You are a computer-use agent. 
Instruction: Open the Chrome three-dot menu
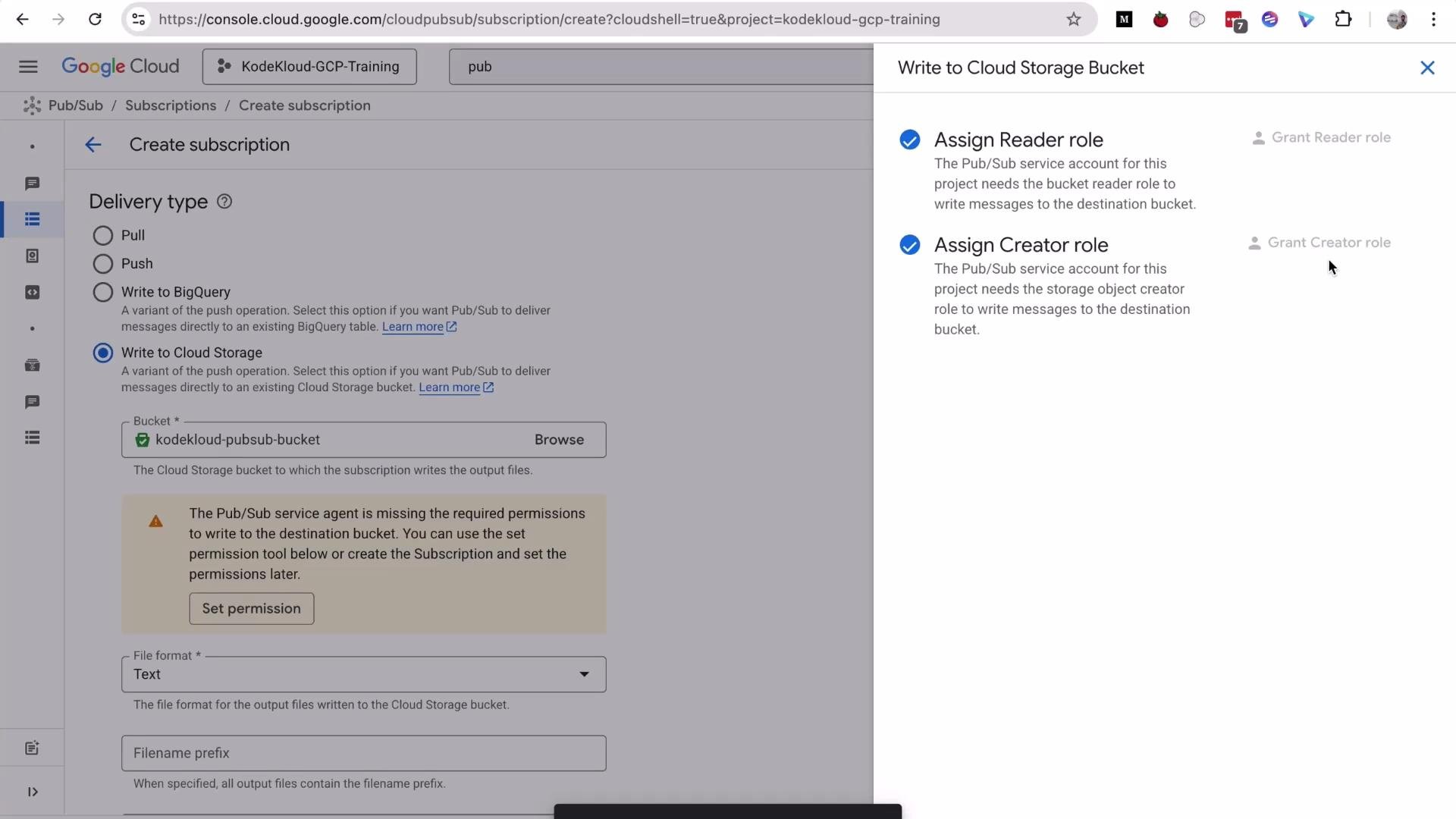pos(1433,20)
